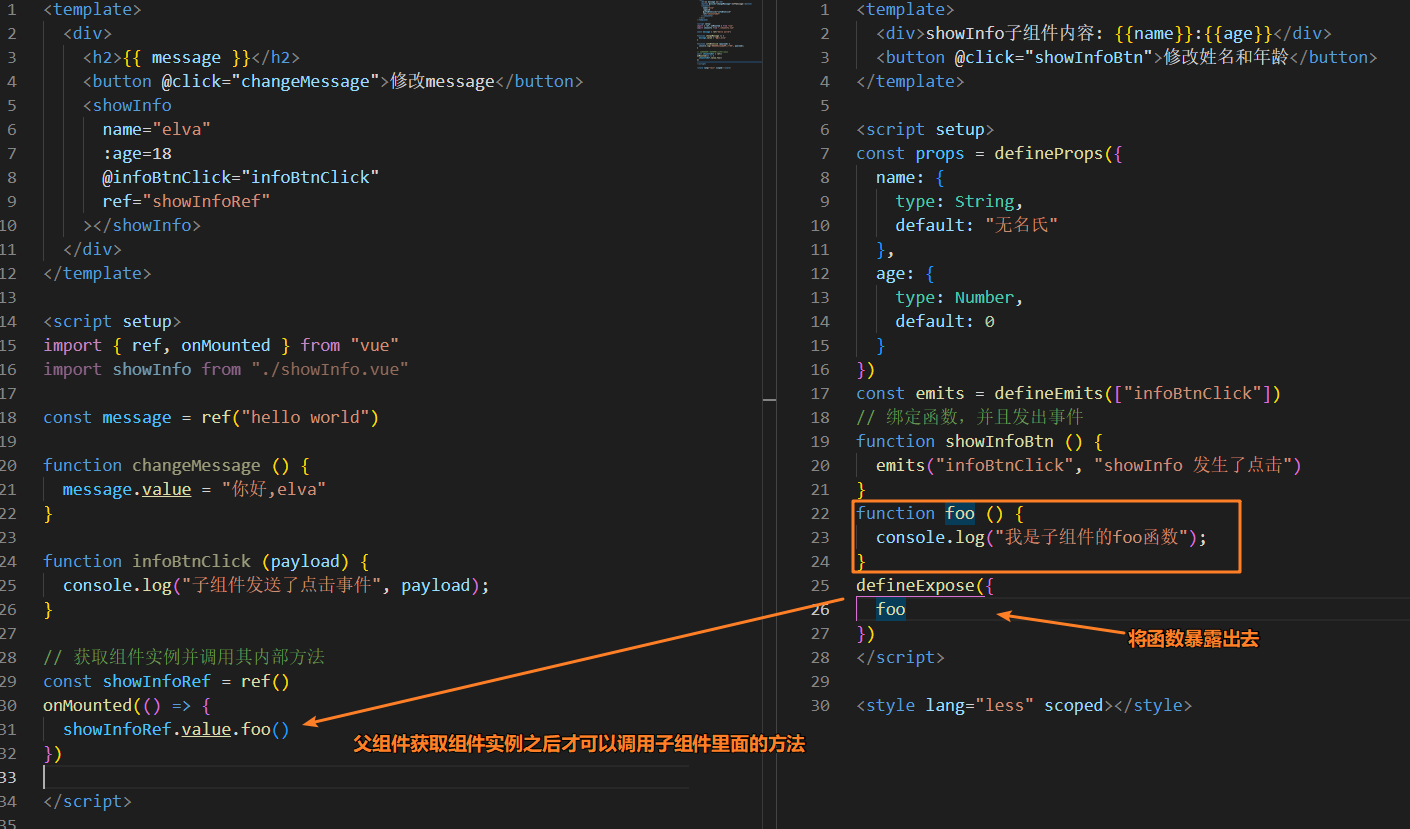Click <script setup> in the left editor
1410x829 pixels.
point(112,321)
